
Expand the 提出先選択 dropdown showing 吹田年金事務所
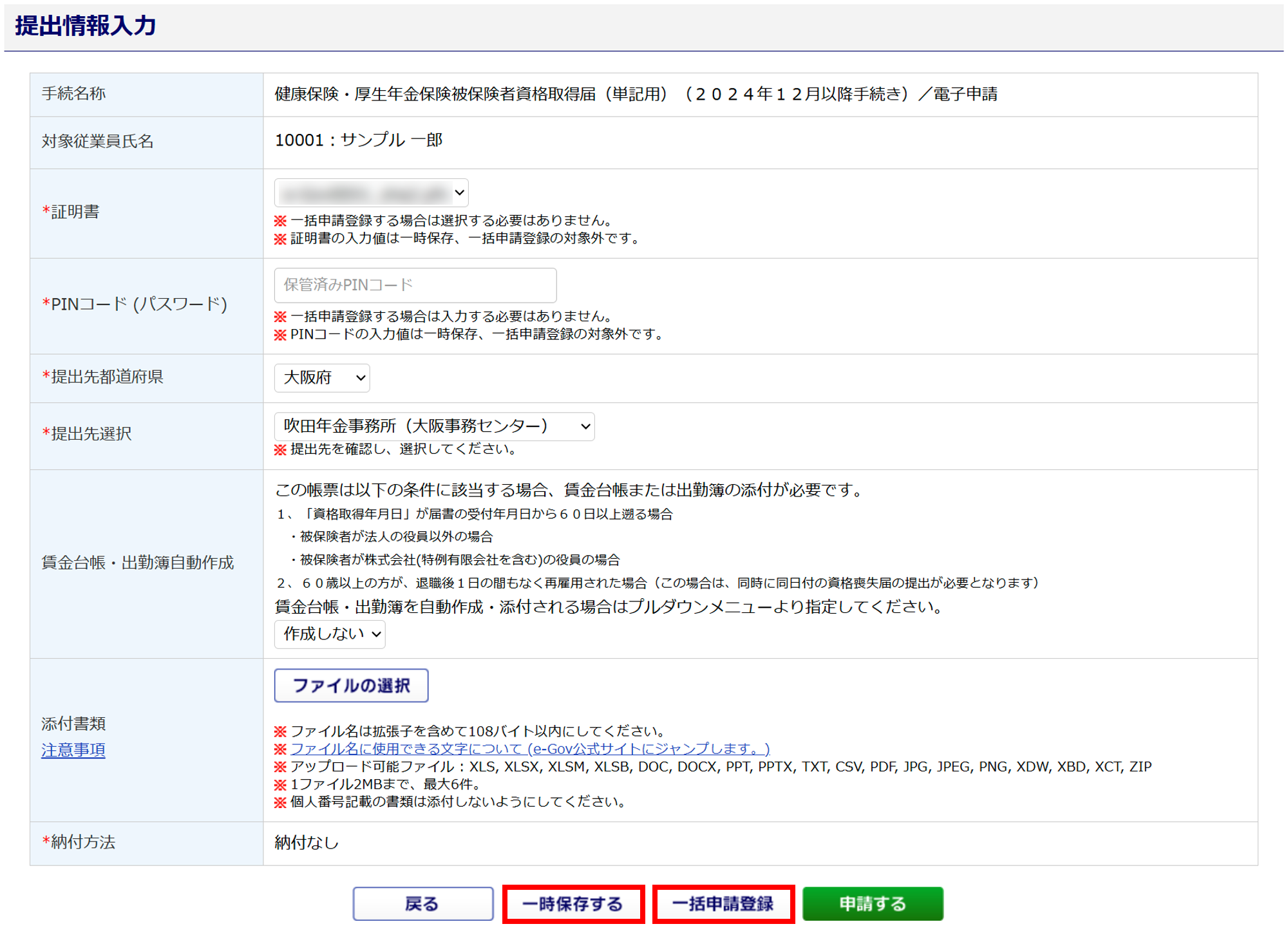434,426
